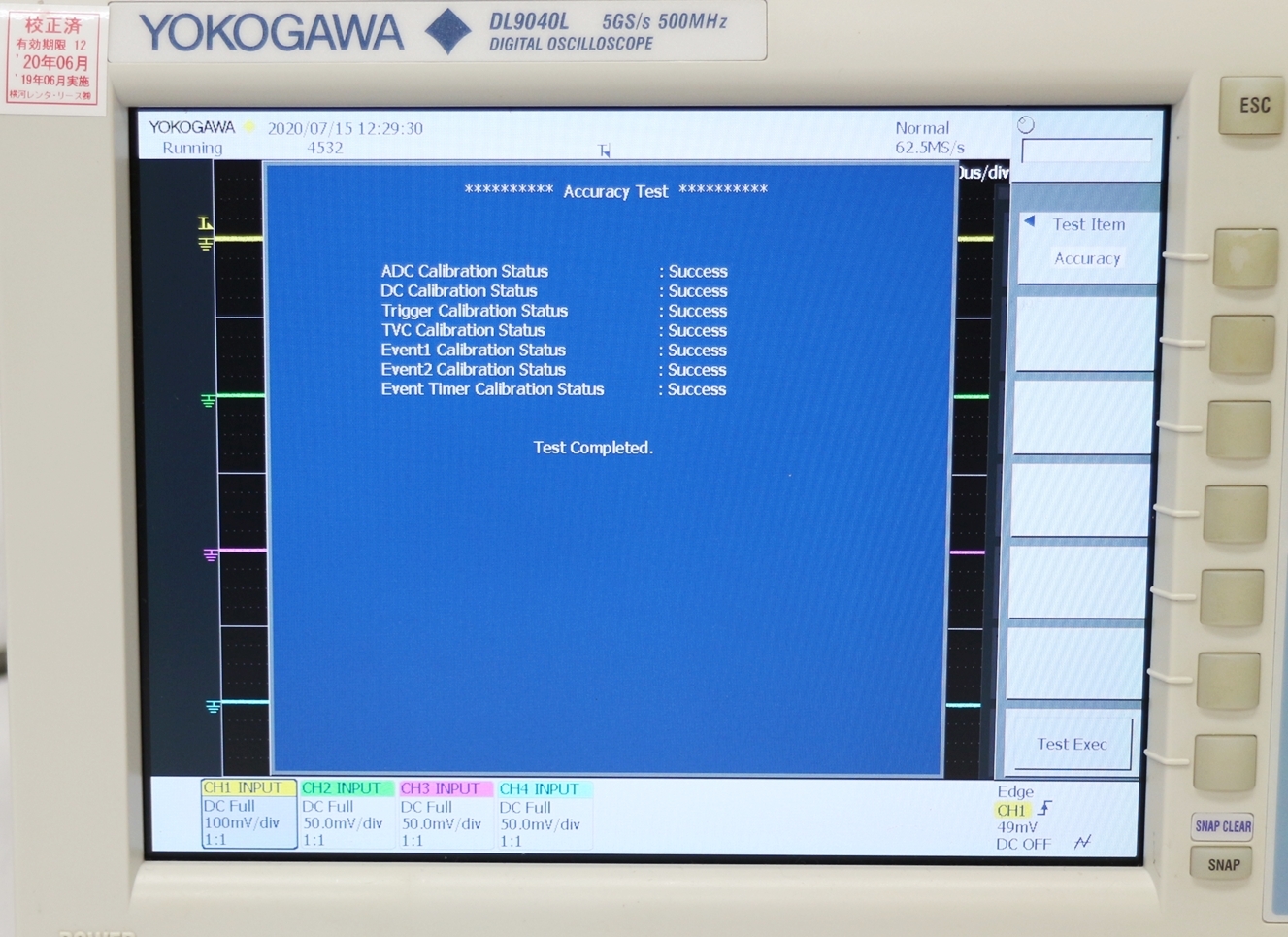Click the 49mV trigger level value
Screen dimensions: 1288x937
1017,827
